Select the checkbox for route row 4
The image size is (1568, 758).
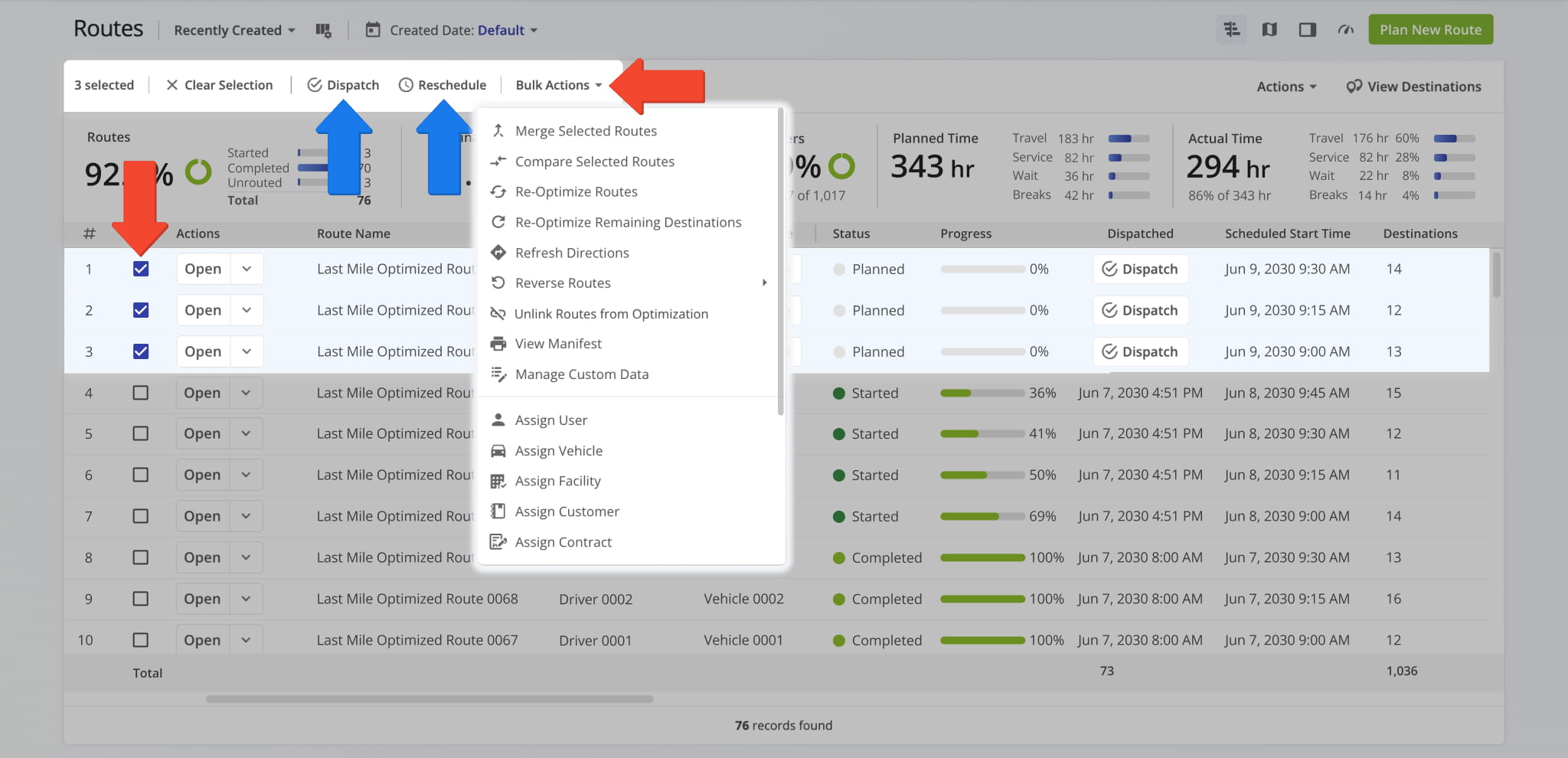click(141, 393)
